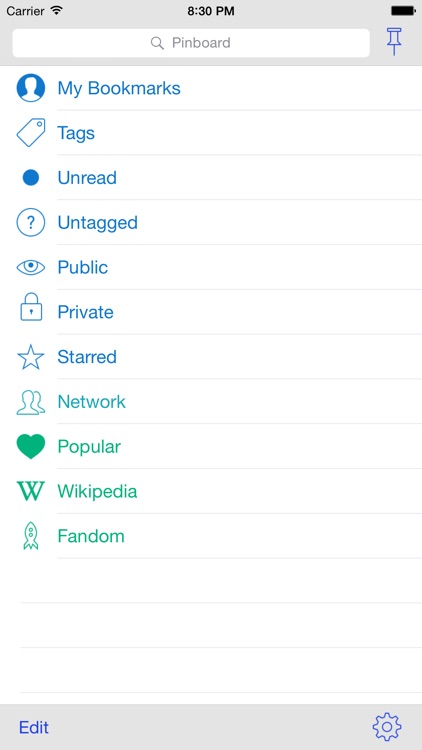Click the Untagged question mark icon
This screenshot has width=422, height=750.
click(x=31, y=222)
